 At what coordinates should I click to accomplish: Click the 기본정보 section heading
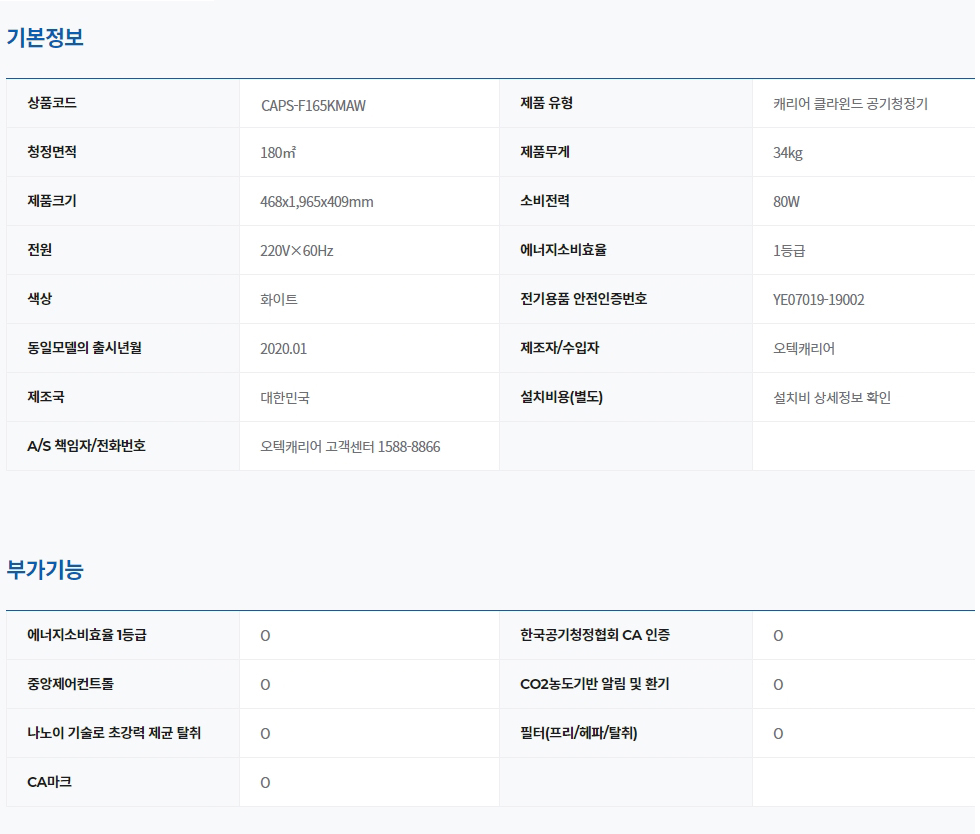pyautogui.click(x=45, y=38)
